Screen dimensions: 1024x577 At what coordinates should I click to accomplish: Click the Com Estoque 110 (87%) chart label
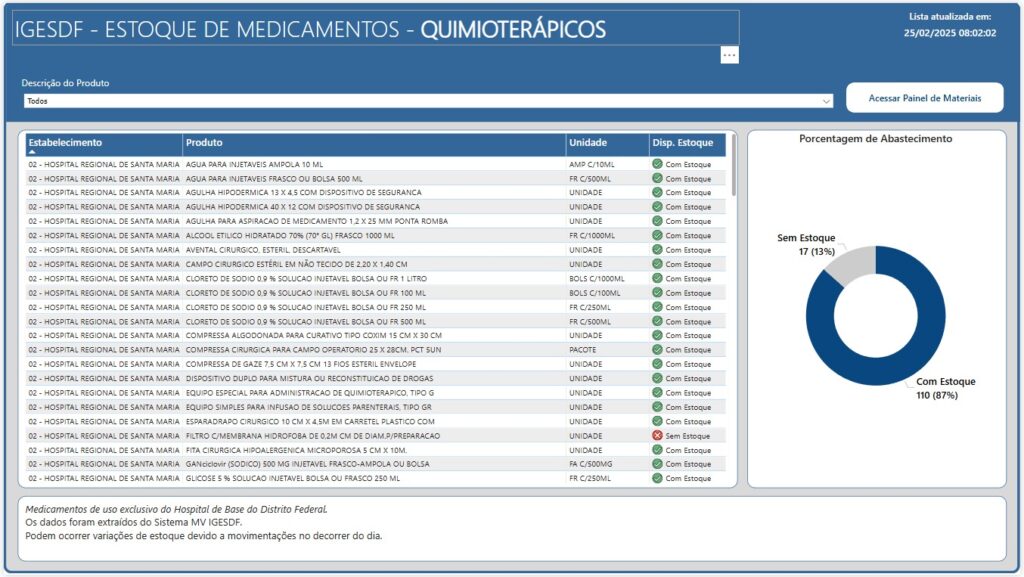pos(945,388)
